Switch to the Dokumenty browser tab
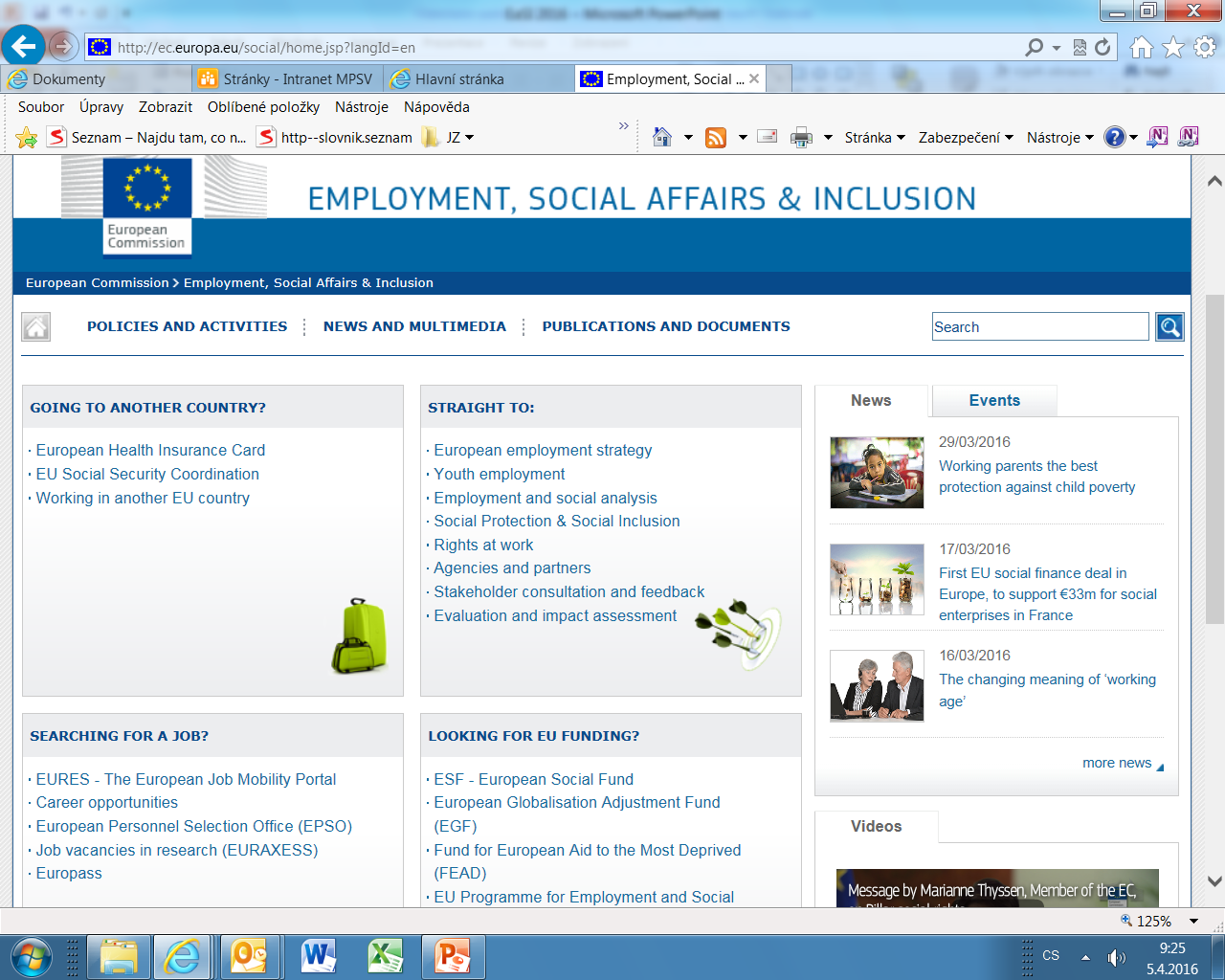1225x980 pixels. point(96,79)
